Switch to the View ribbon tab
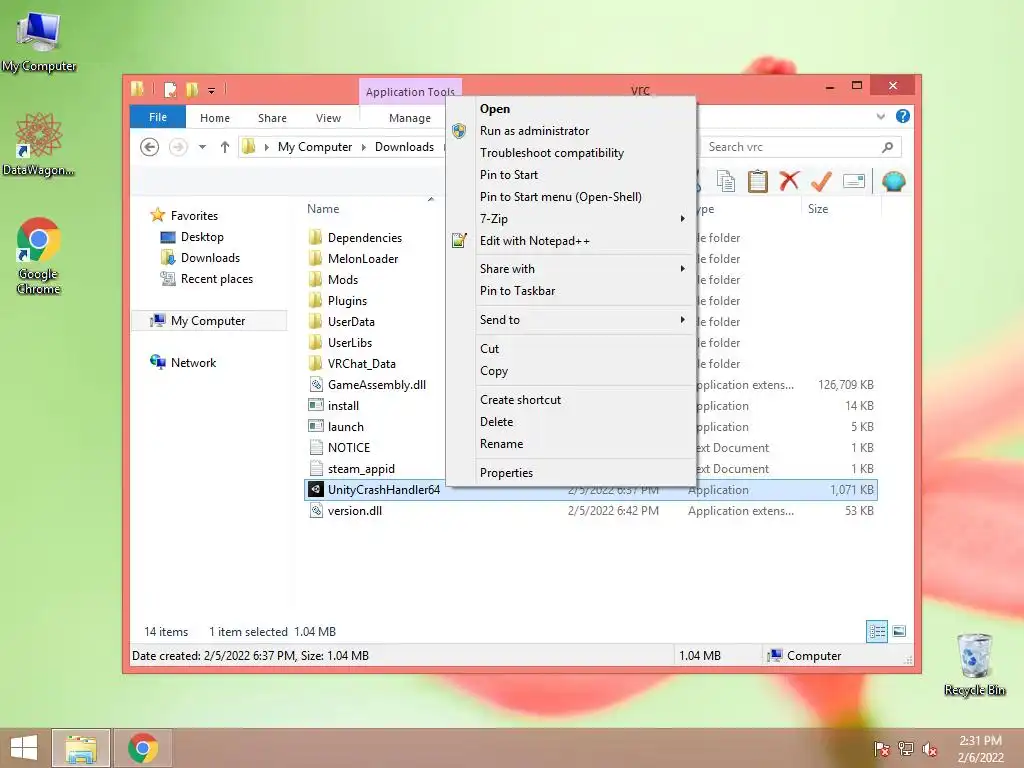1024x768 pixels. click(328, 118)
